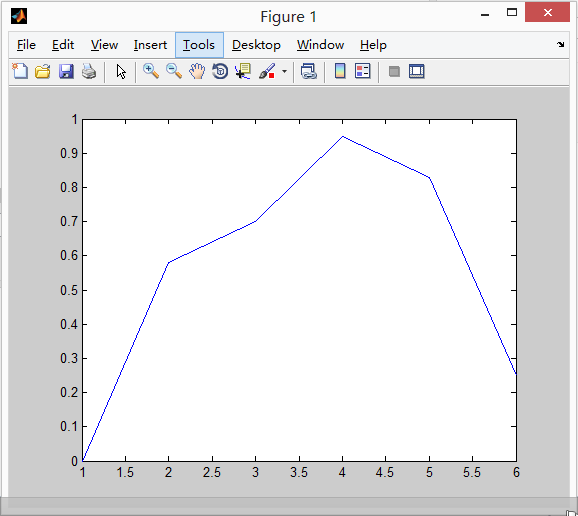
Task: Minimize the Figure 1 window
Action: pos(485,14)
